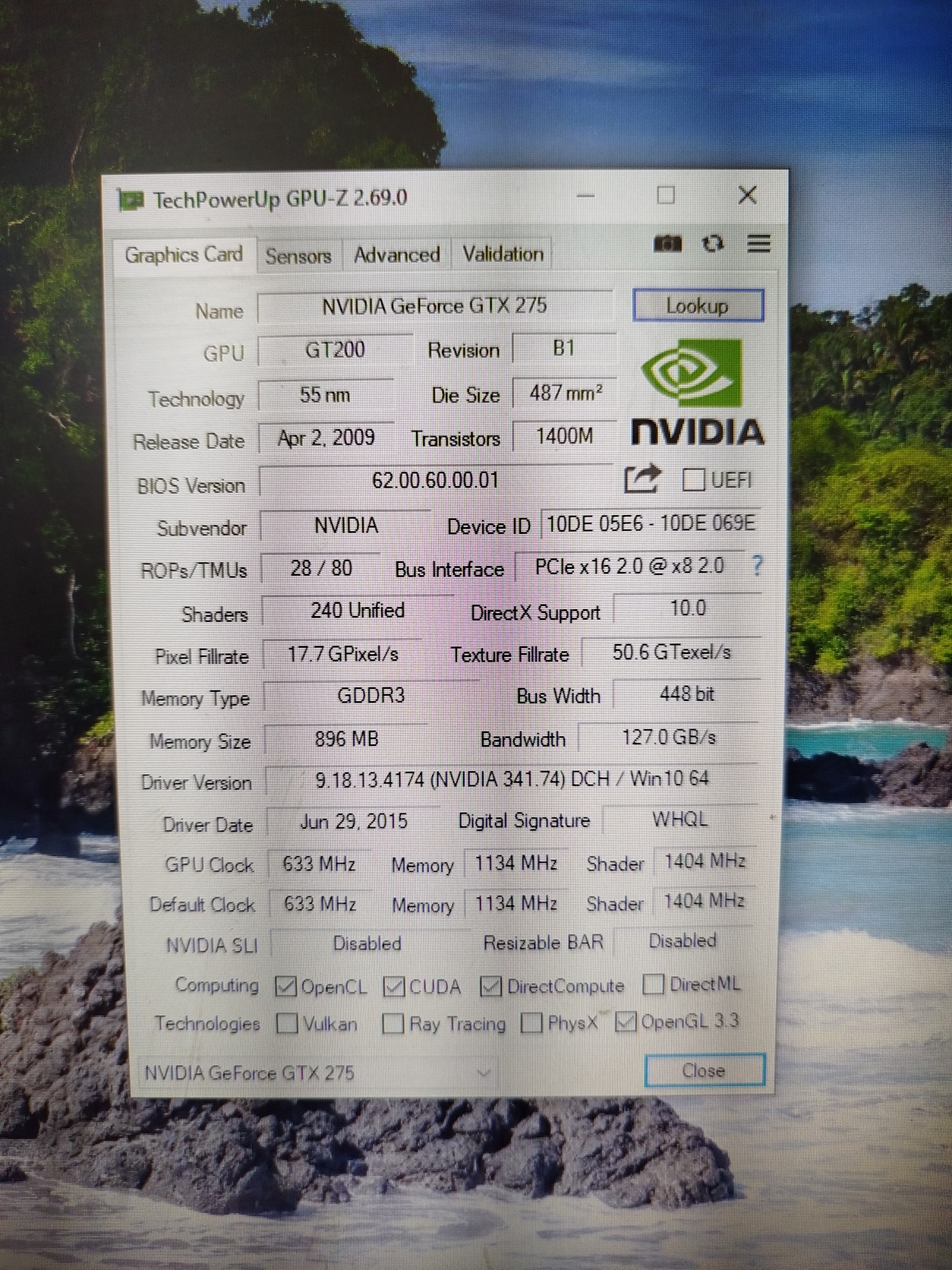The width and height of the screenshot is (952, 1270).
Task: Toggle the DirectML checkbox
Action: click(653, 984)
